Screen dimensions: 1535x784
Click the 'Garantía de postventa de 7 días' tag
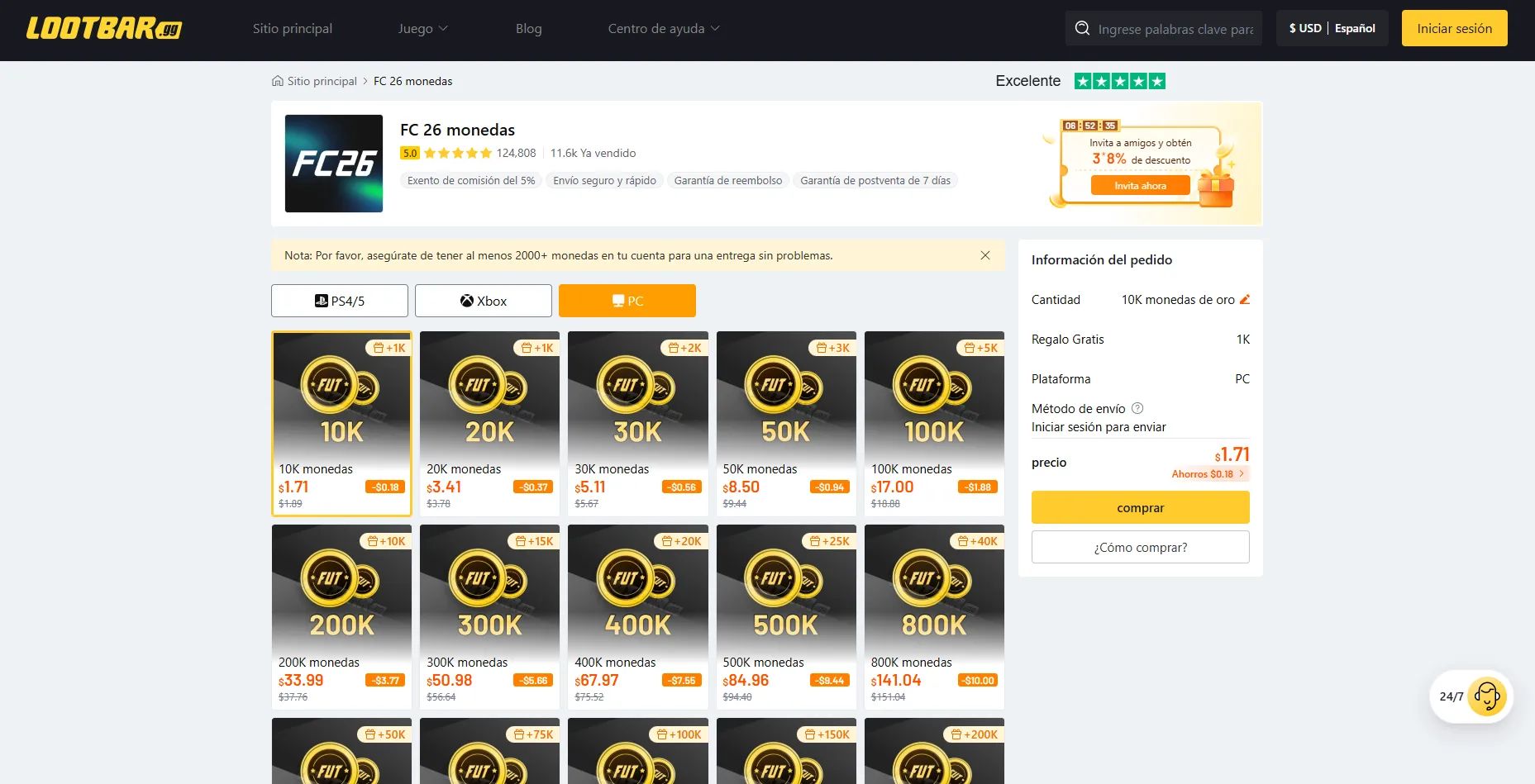tap(875, 180)
